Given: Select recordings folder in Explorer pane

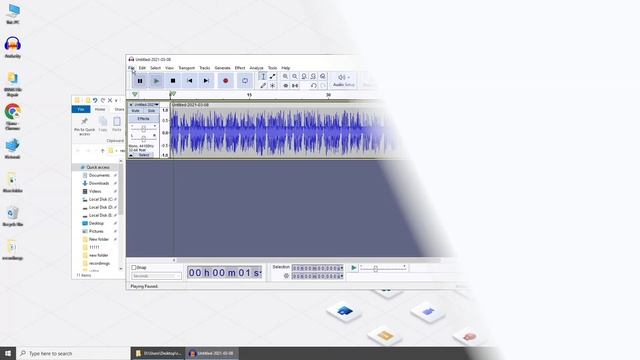Looking at the screenshot, I should [99, 263].
